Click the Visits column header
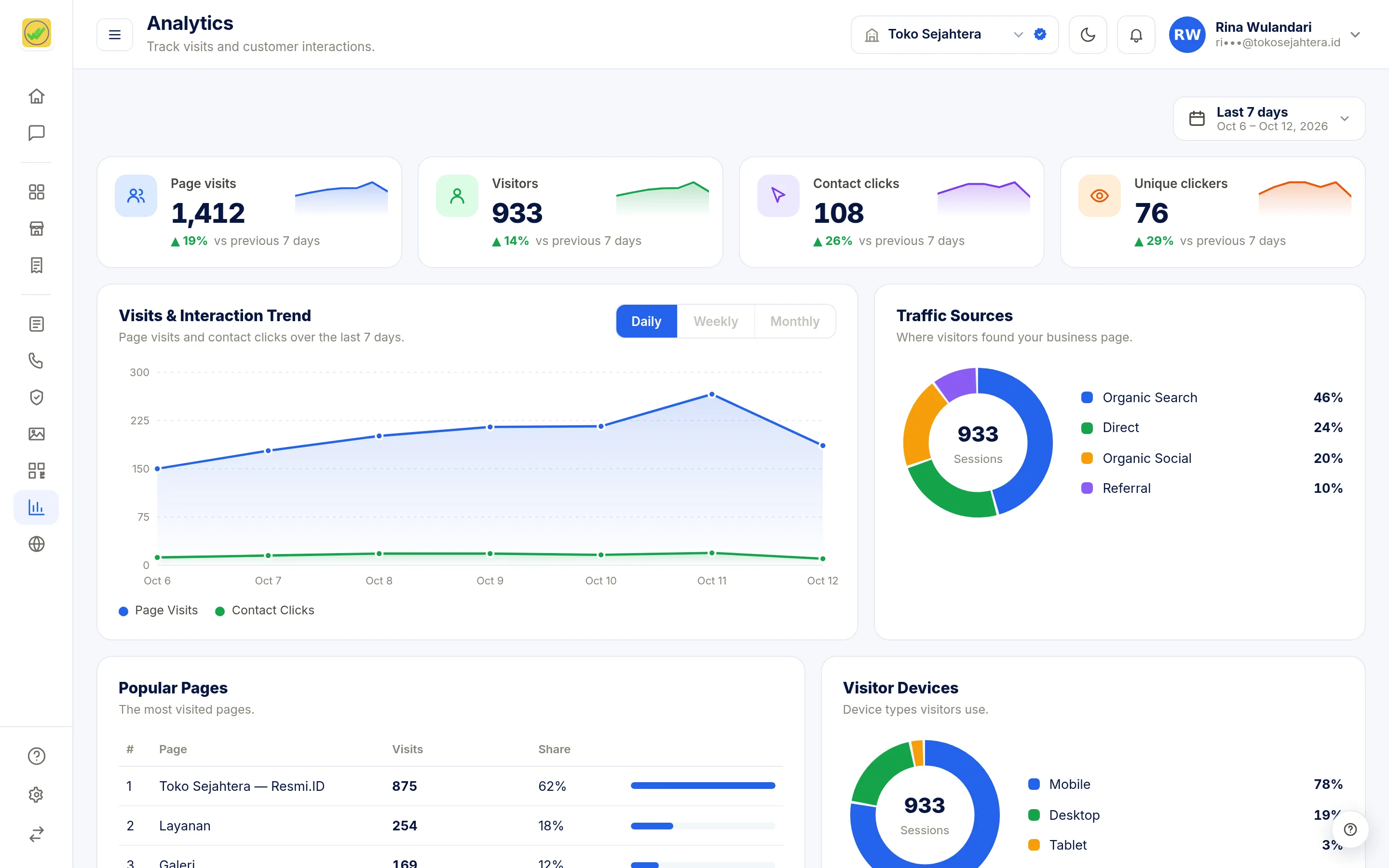 (x=408, y=749)
